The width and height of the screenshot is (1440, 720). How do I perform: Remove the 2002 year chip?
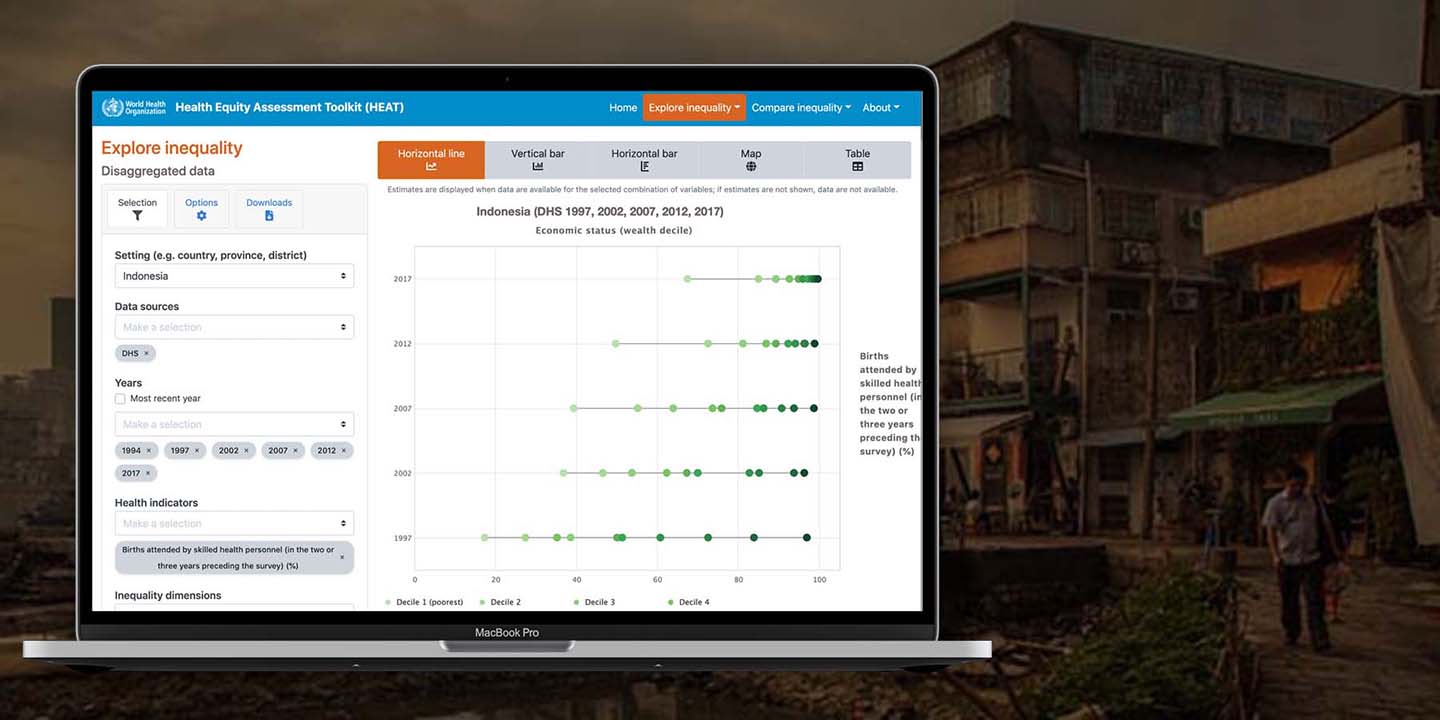[246, 450]
